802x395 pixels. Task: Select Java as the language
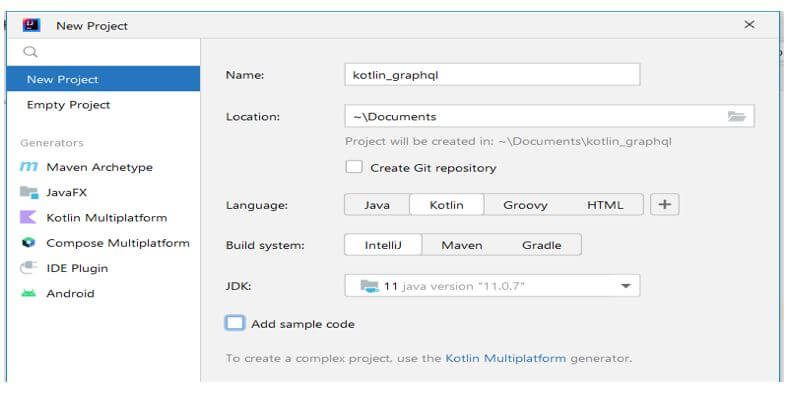[377, 205]
